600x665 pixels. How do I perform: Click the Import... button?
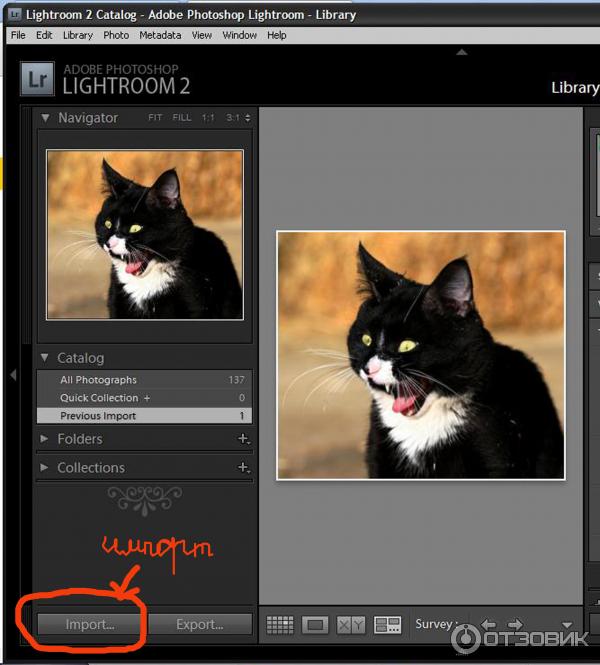(x=90, y=624)
